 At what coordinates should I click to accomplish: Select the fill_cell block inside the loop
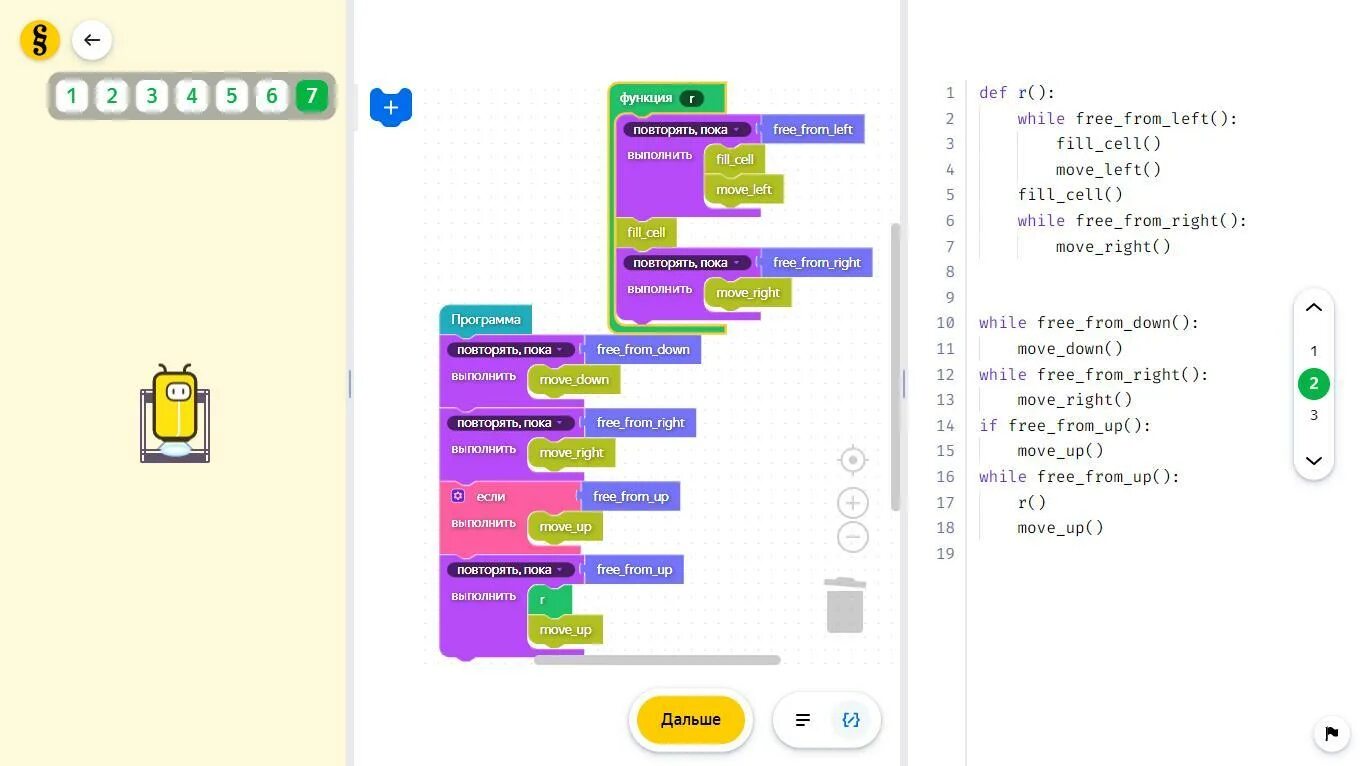coord(735,160)
